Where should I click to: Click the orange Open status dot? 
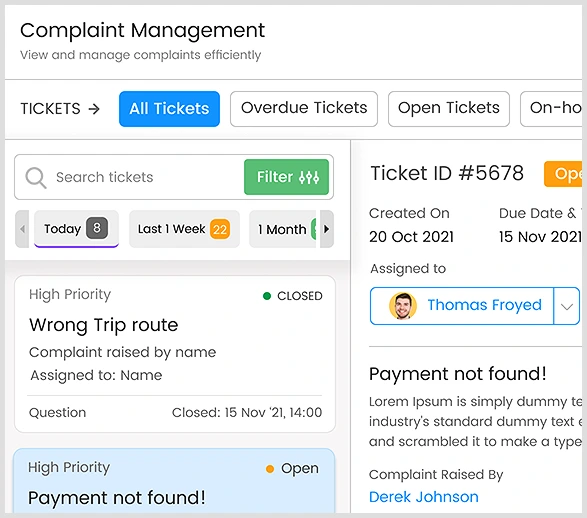tap(270, 469)
